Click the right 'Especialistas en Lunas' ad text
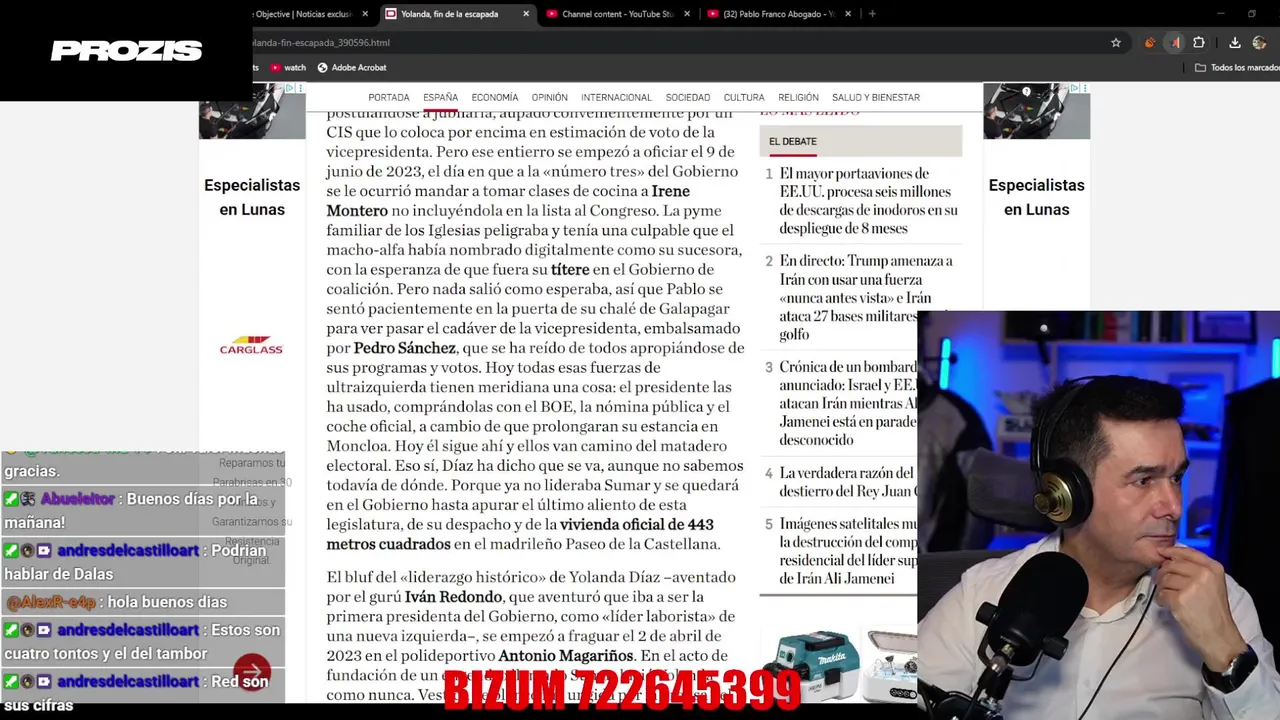 point(1036,197)
